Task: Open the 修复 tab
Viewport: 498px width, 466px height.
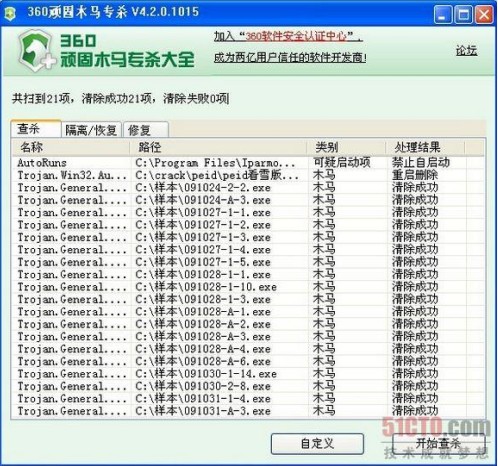Action: [145, 130]
